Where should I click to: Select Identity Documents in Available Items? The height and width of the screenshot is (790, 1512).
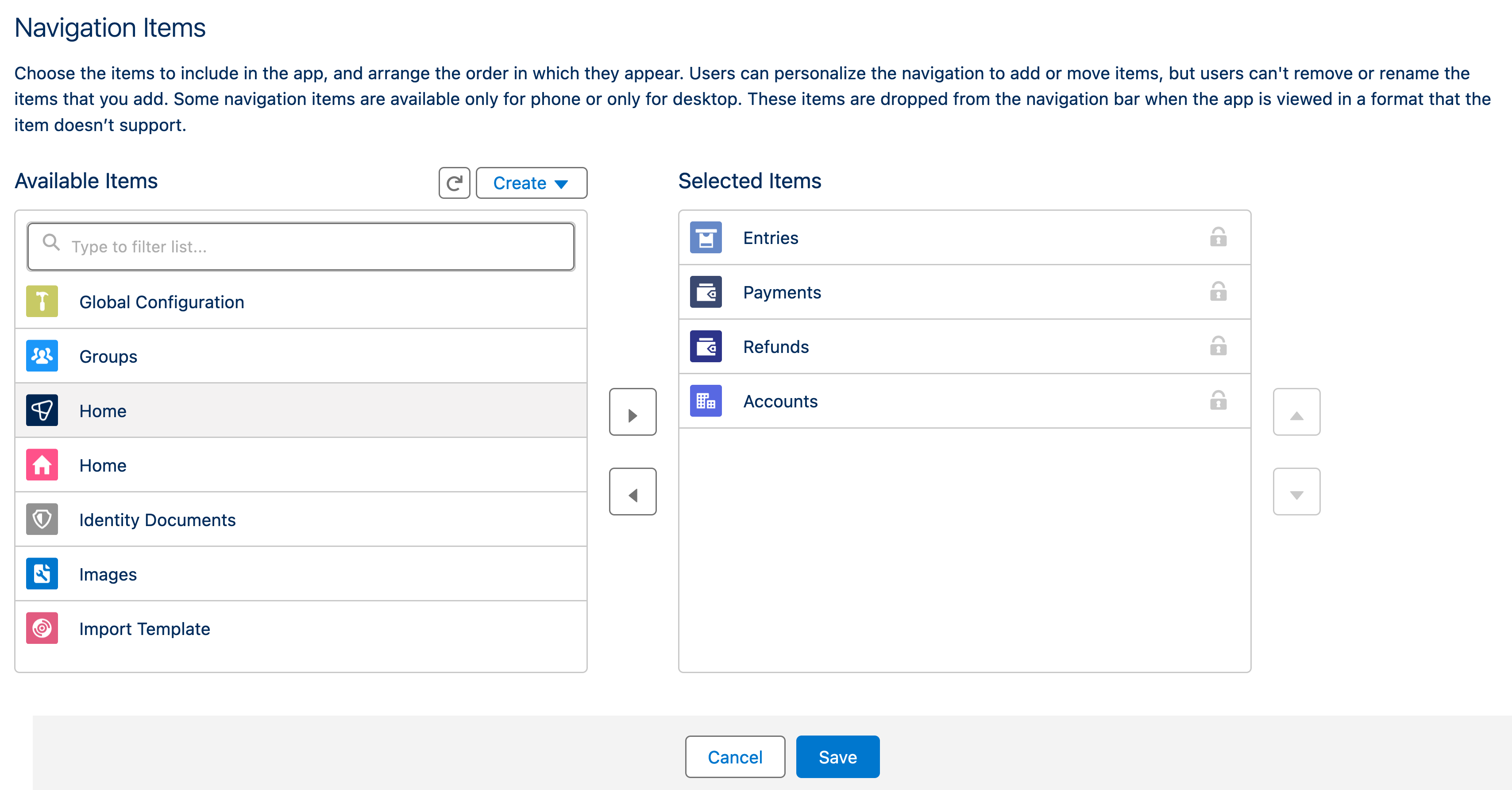301,520
